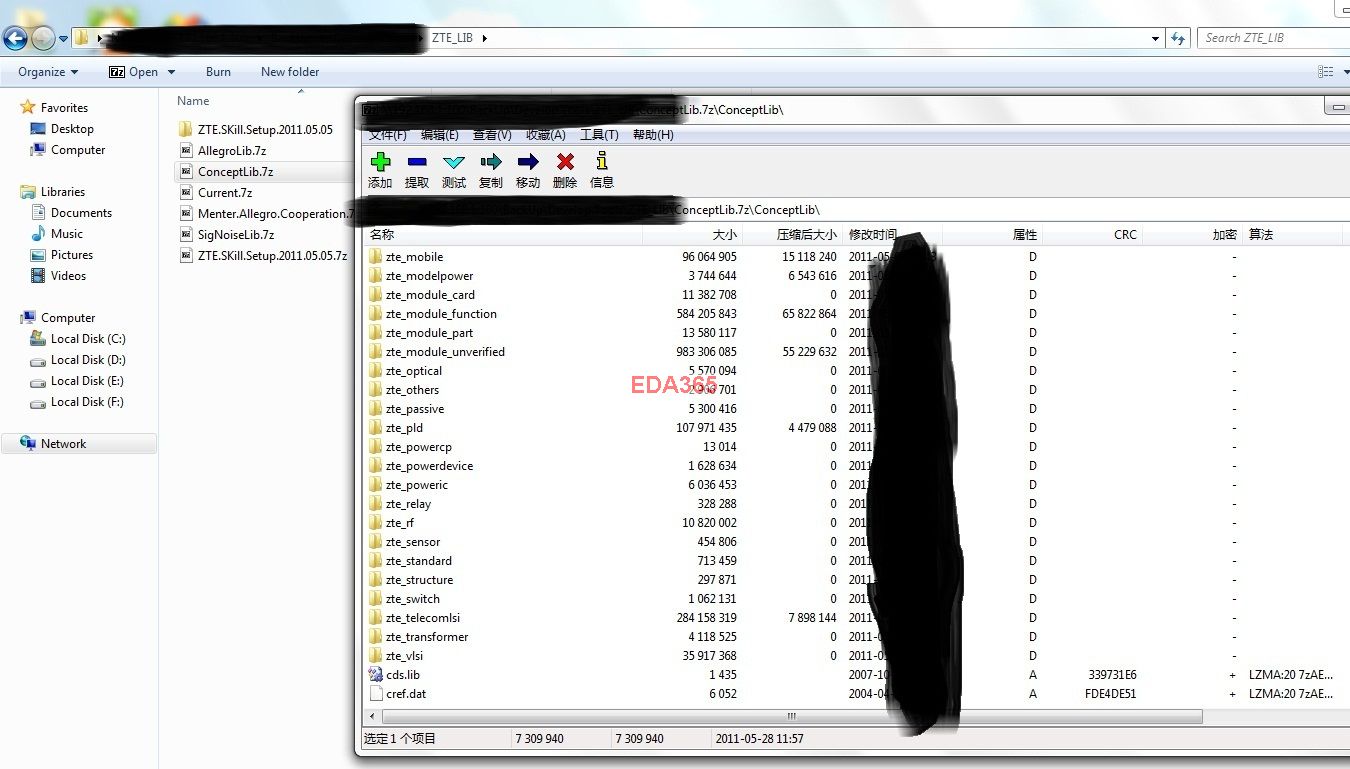Click the Favorites star icon in the sidebar
Viewport: 1350px width, 769px height.
tap(28, 107)
